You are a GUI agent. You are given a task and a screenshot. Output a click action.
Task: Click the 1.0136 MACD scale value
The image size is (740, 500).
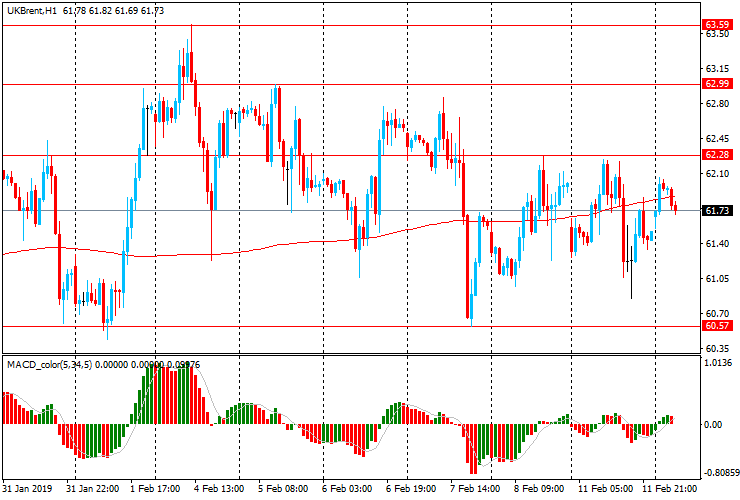pos(718,364)
